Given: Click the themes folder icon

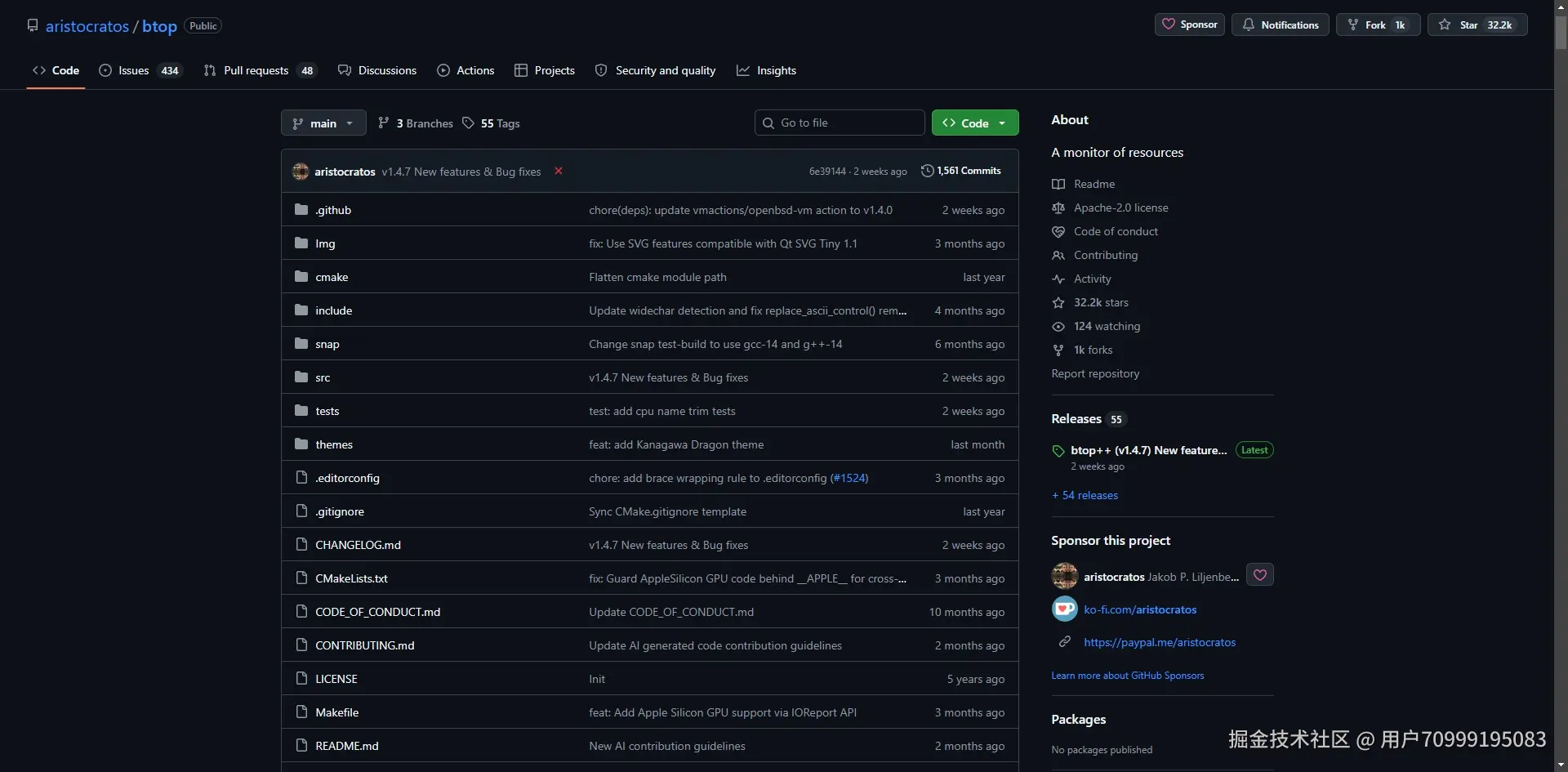Looking at the screenshot, I should (x=301, y=444).
